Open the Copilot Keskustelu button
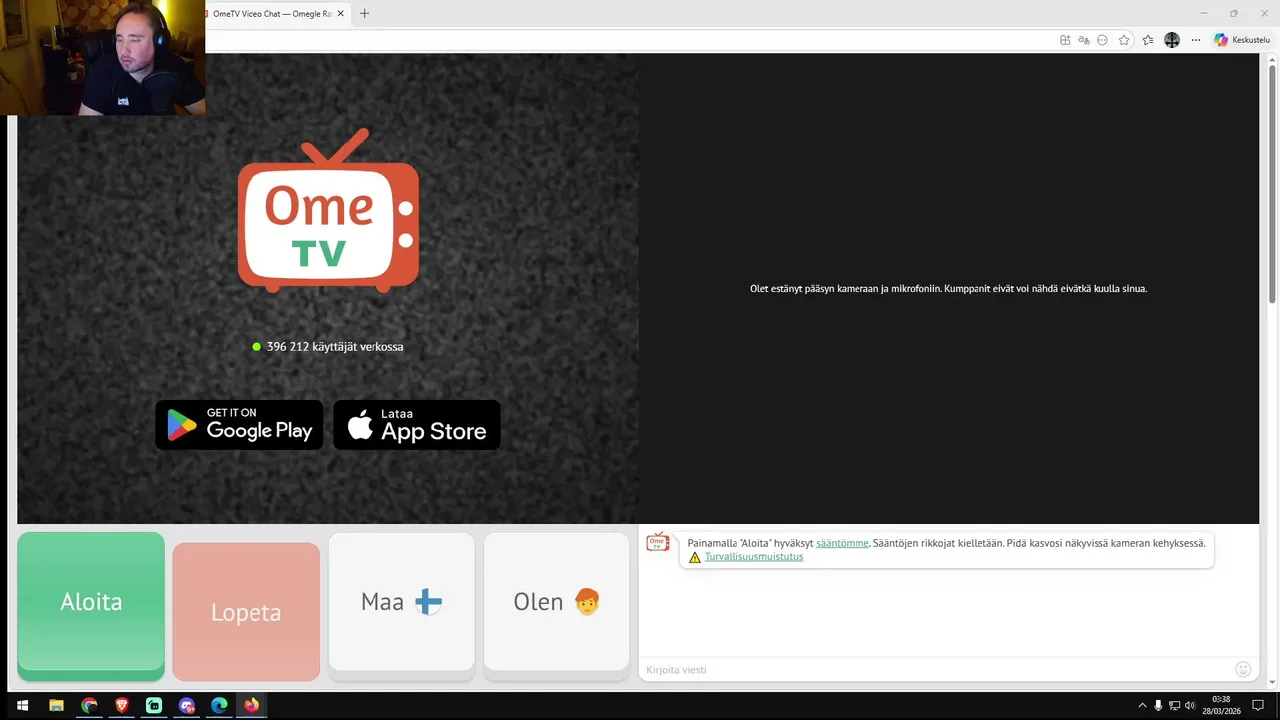 pos(1242,40)
